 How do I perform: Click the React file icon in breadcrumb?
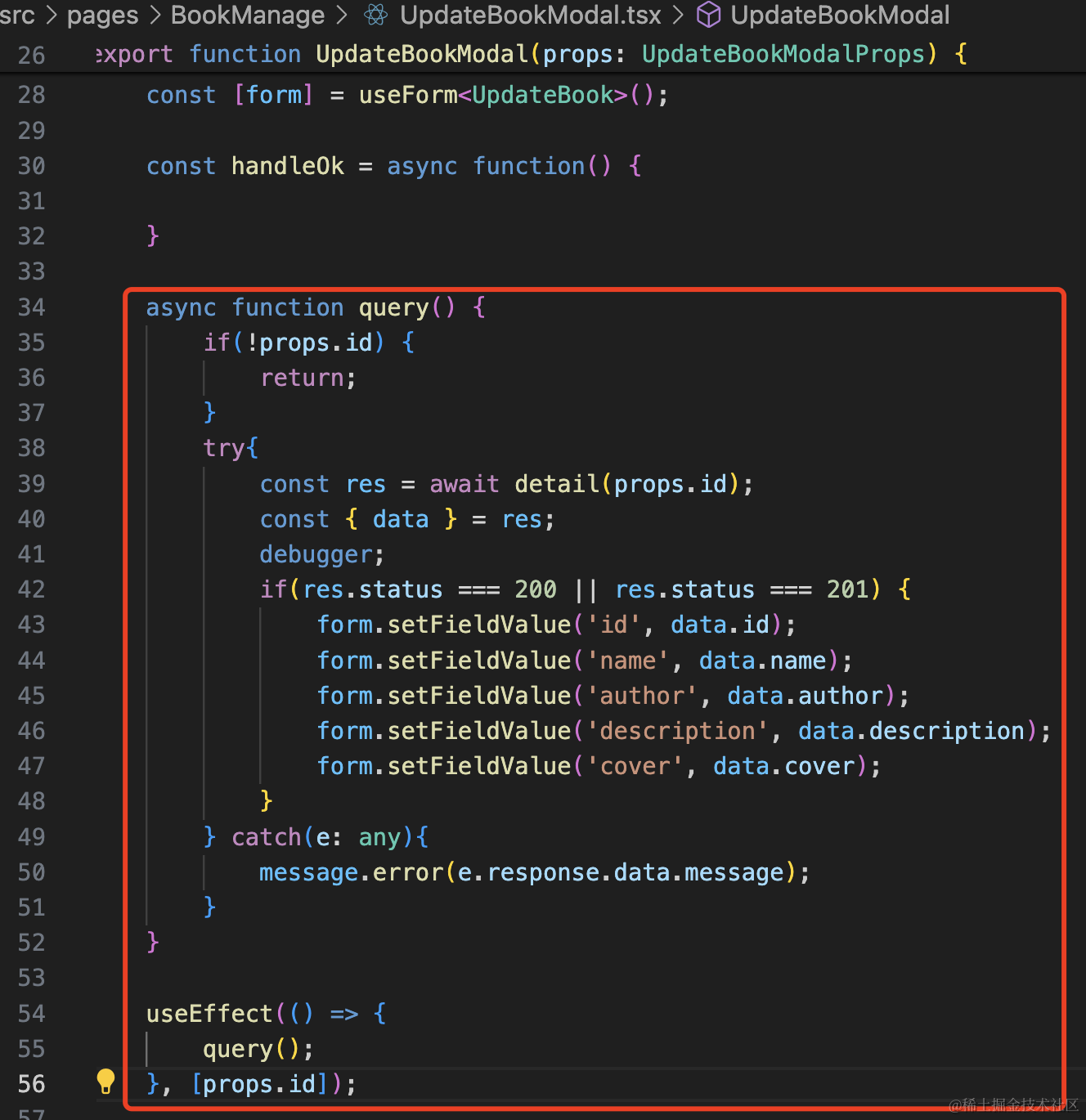coord(375,15)
